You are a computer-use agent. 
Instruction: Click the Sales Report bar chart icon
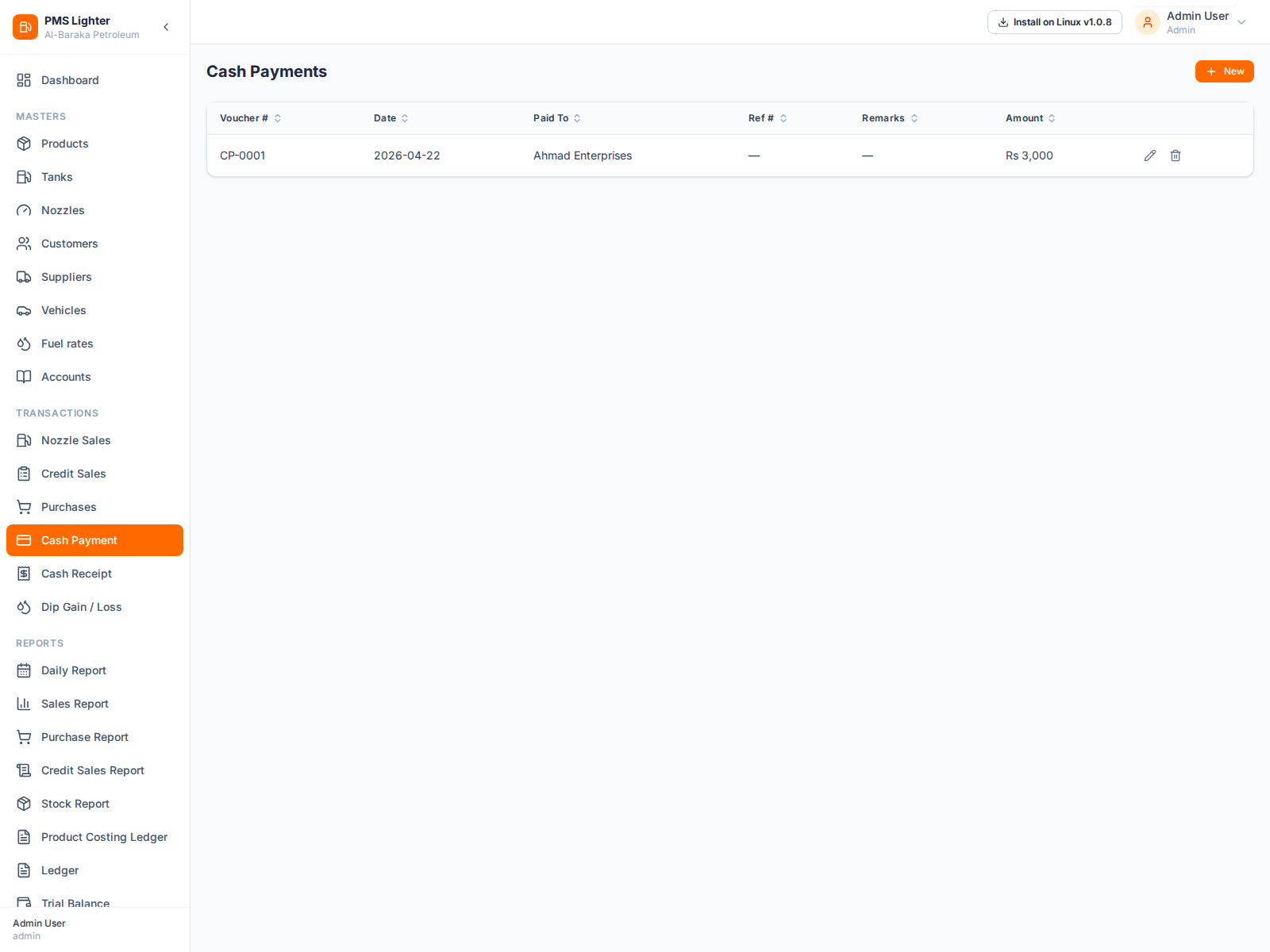(24, 704)
